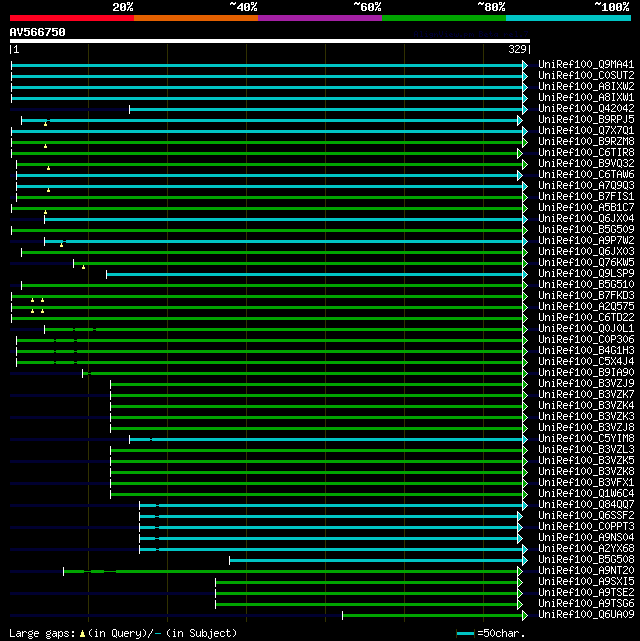Click the cyan ~100% identity color segment
Screen dimensions: 640x641
point(568,18)
